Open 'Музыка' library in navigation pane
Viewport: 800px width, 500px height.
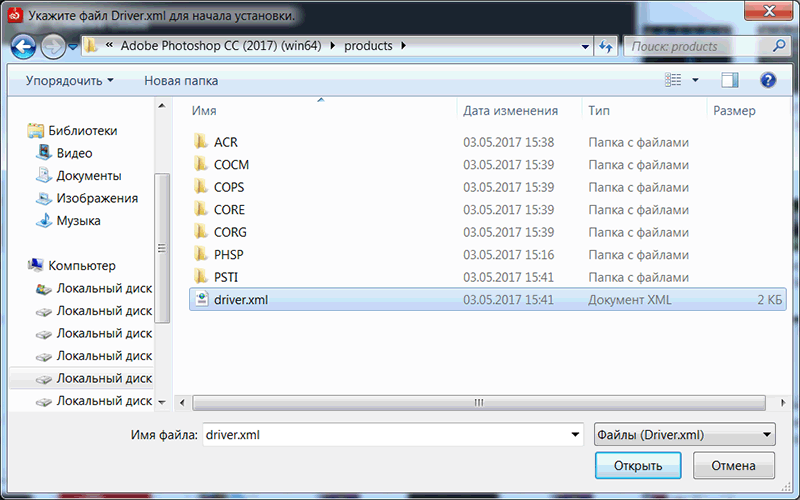[78, 220]
